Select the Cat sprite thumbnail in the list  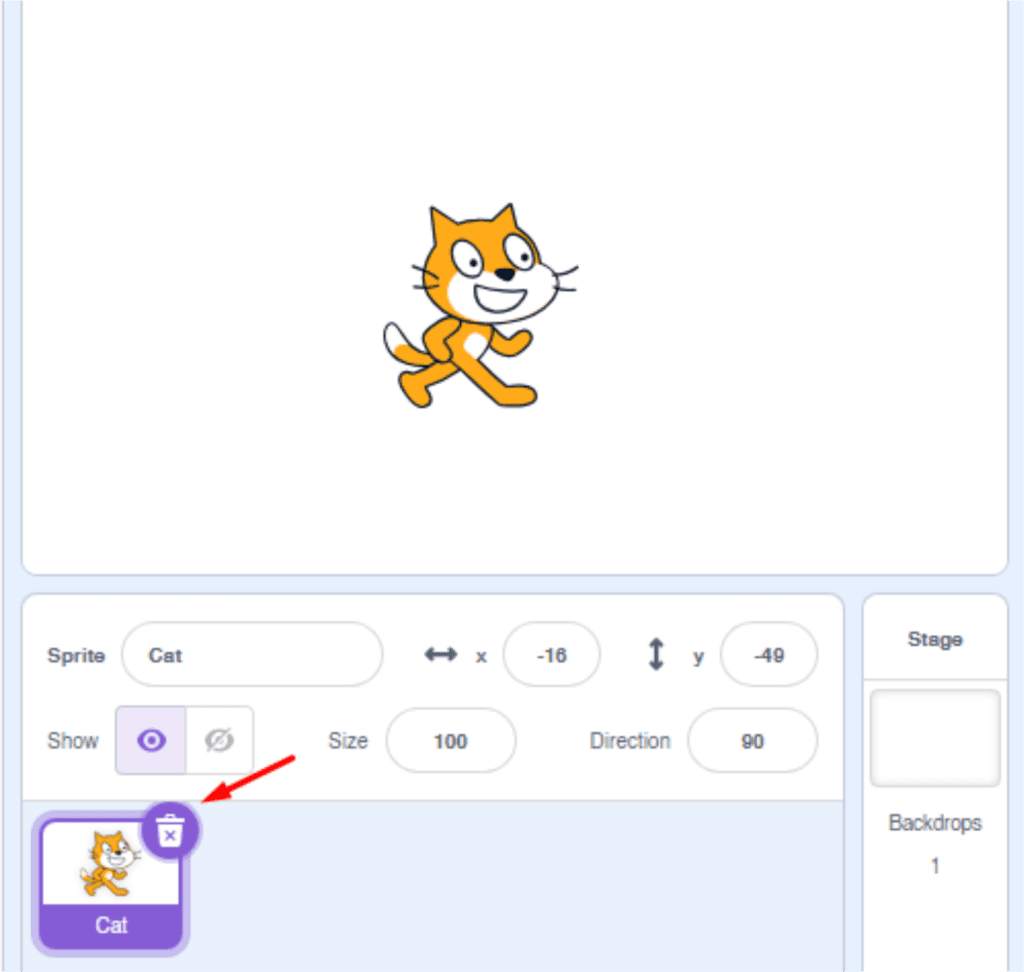pos(110,883)
